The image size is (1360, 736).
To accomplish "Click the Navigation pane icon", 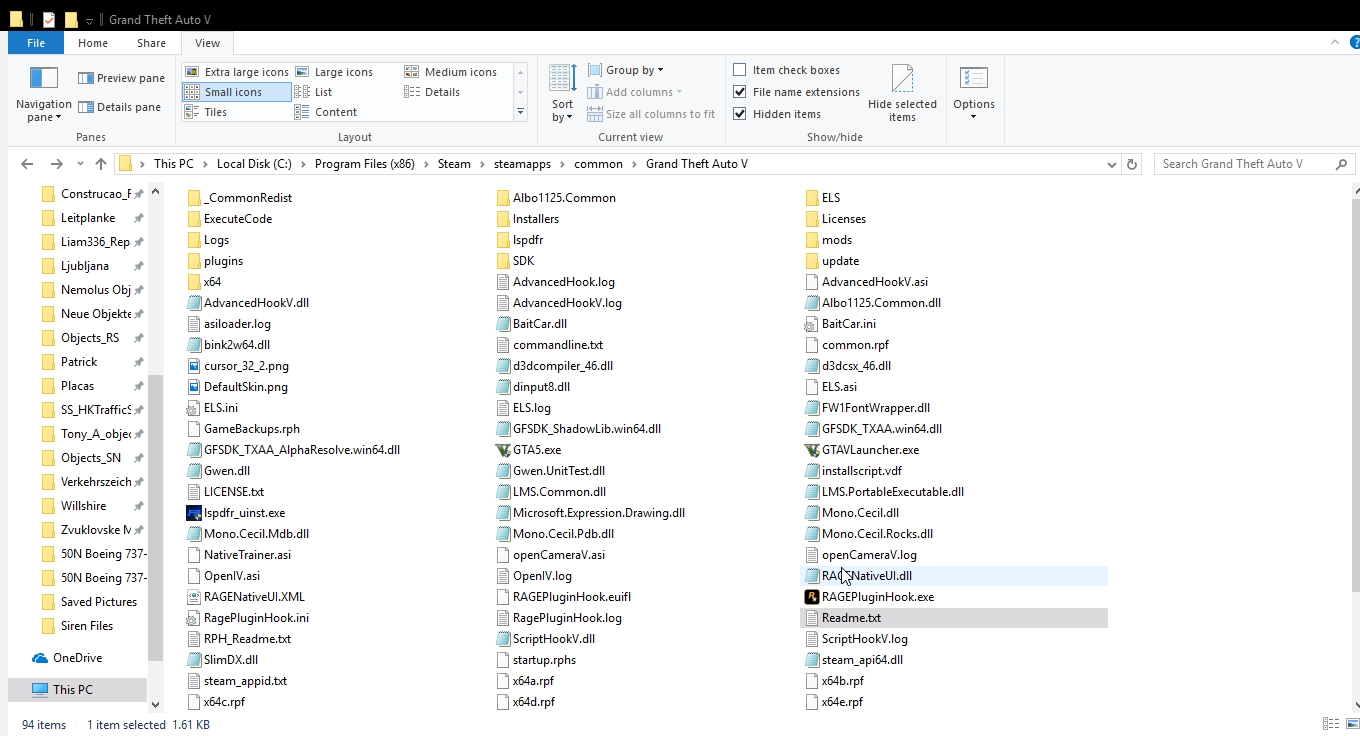I will click(44, 78).
